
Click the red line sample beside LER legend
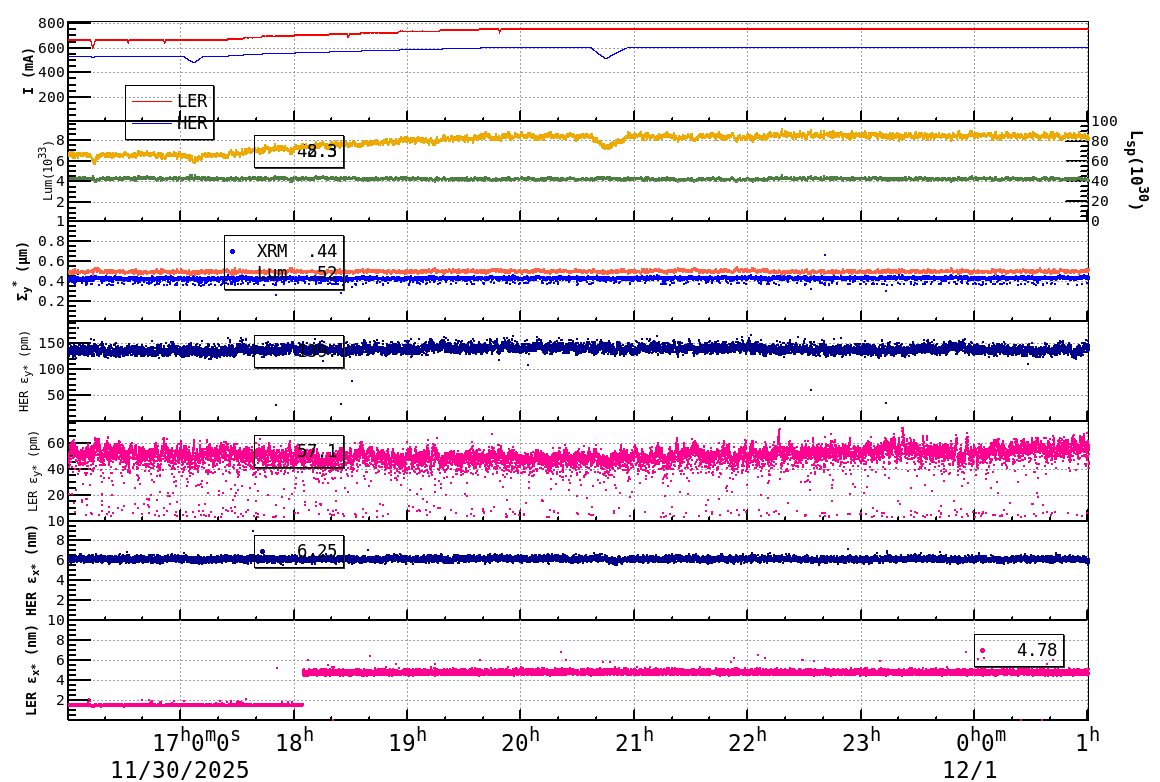151,101
